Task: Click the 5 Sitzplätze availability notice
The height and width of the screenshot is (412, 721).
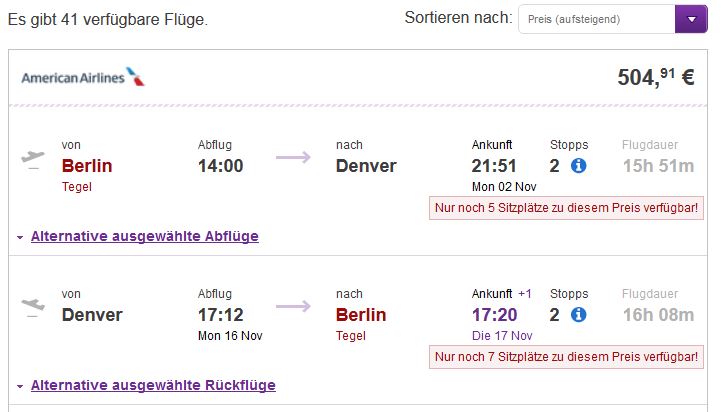Action: (566, 208)
